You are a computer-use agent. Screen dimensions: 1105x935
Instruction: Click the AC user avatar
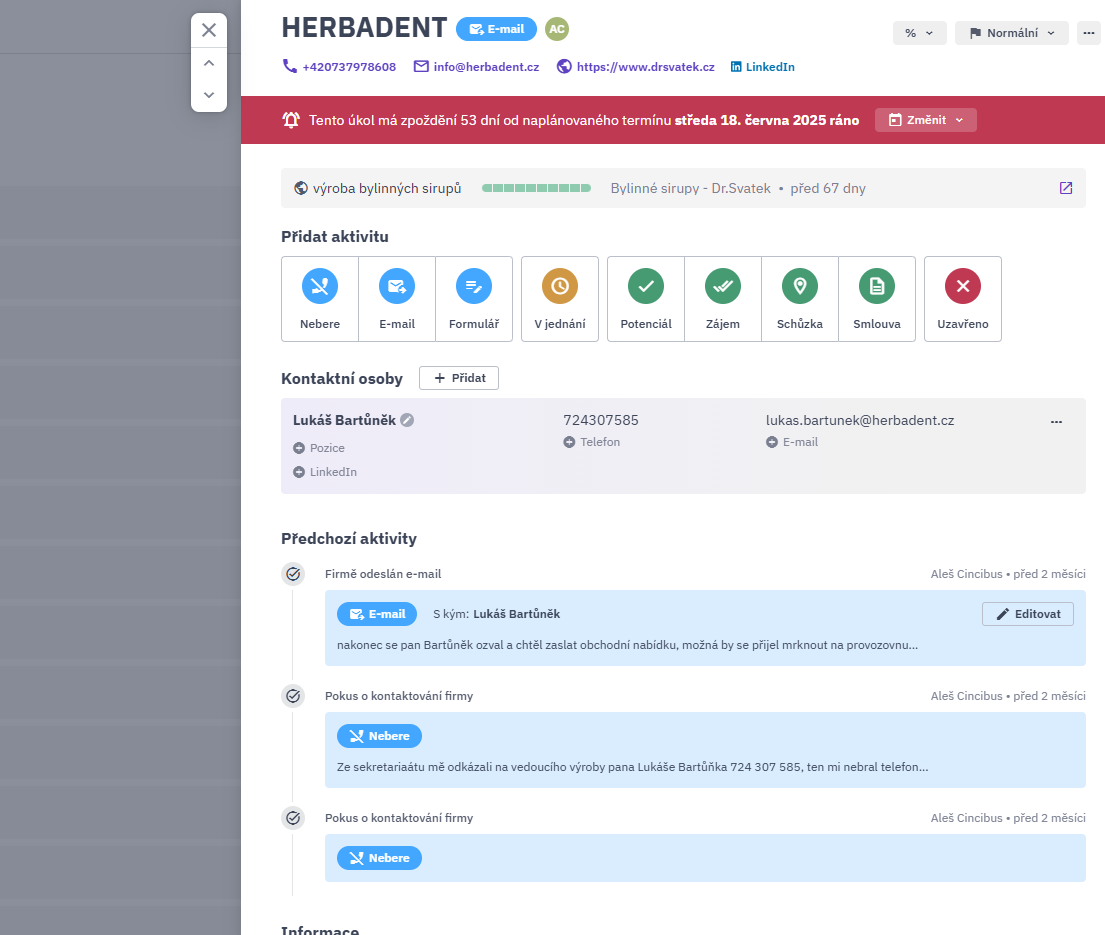pos(557,29)
